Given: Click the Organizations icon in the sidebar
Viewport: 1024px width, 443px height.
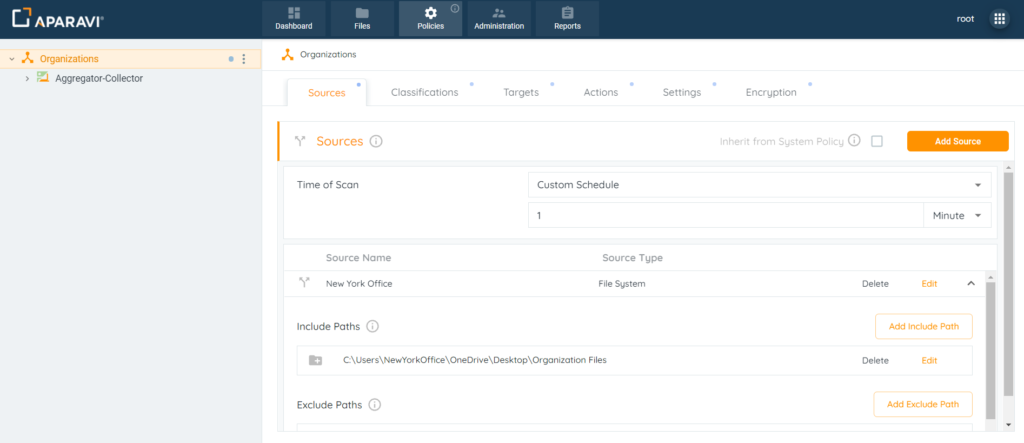Looking at the screenshot, I should [27, 58].
